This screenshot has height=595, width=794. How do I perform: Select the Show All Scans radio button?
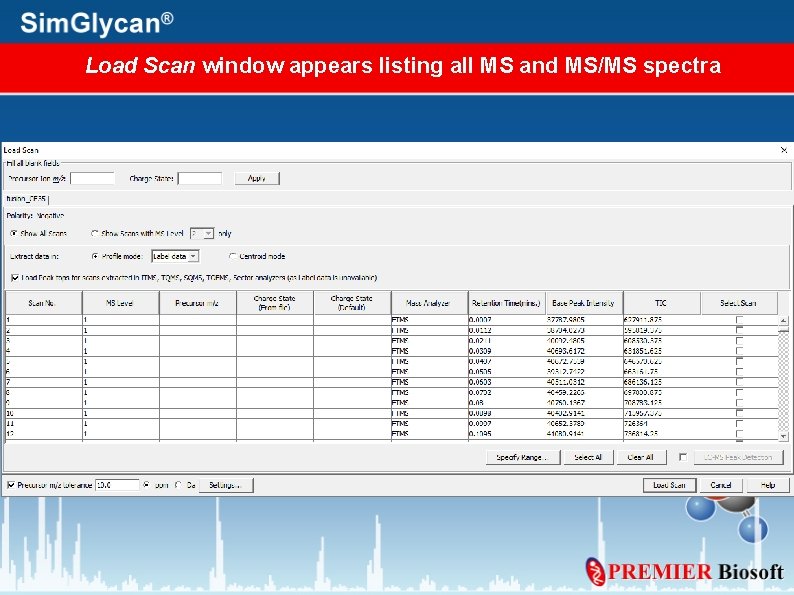coord(14,233)
